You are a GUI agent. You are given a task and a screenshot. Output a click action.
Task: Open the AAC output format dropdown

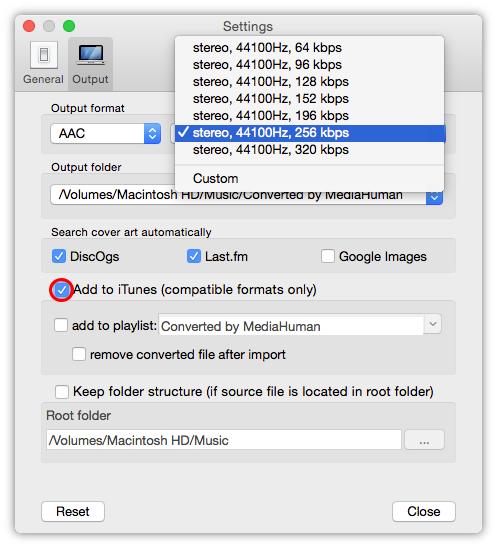[106, 133]
